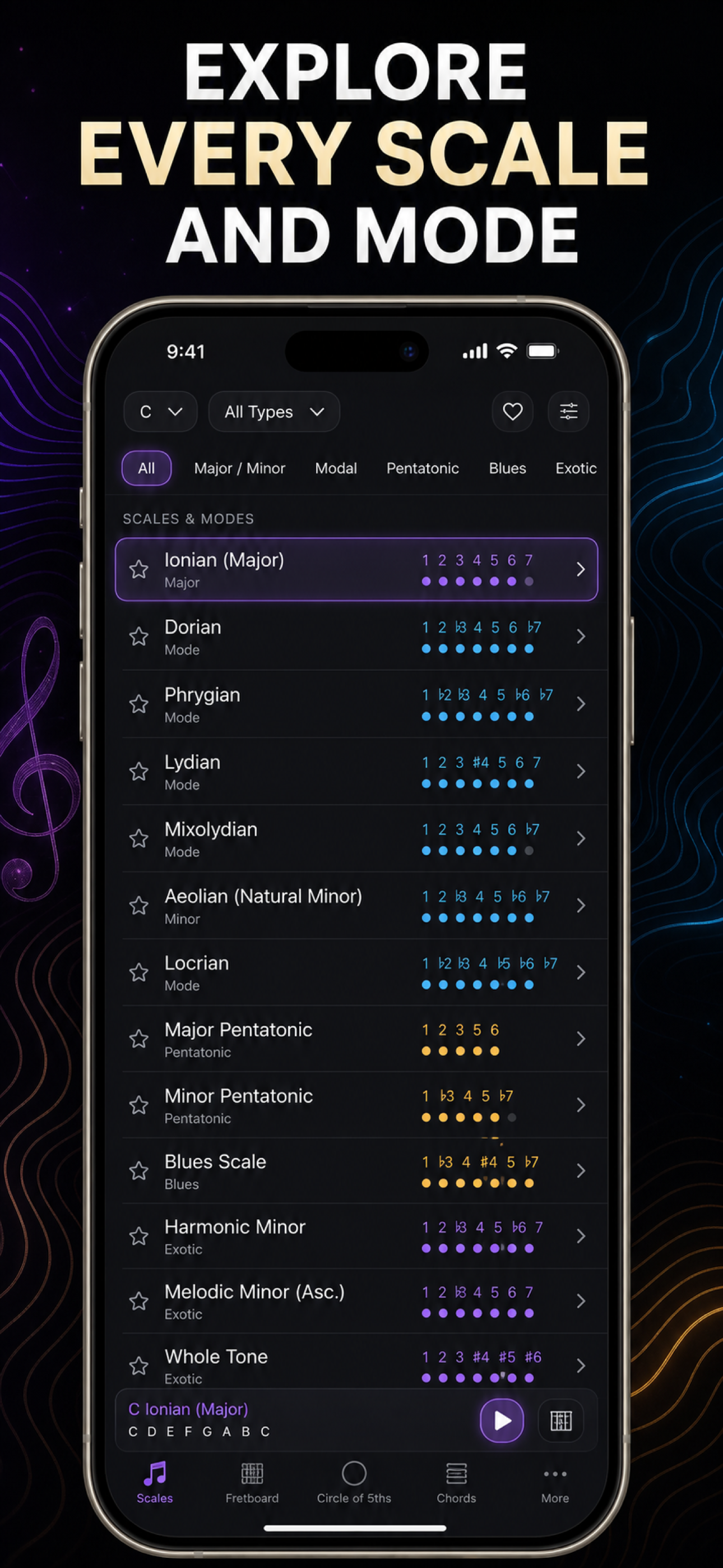Switch to the Fretboard tab
723x1568 pixels.
click(252, 1483)
